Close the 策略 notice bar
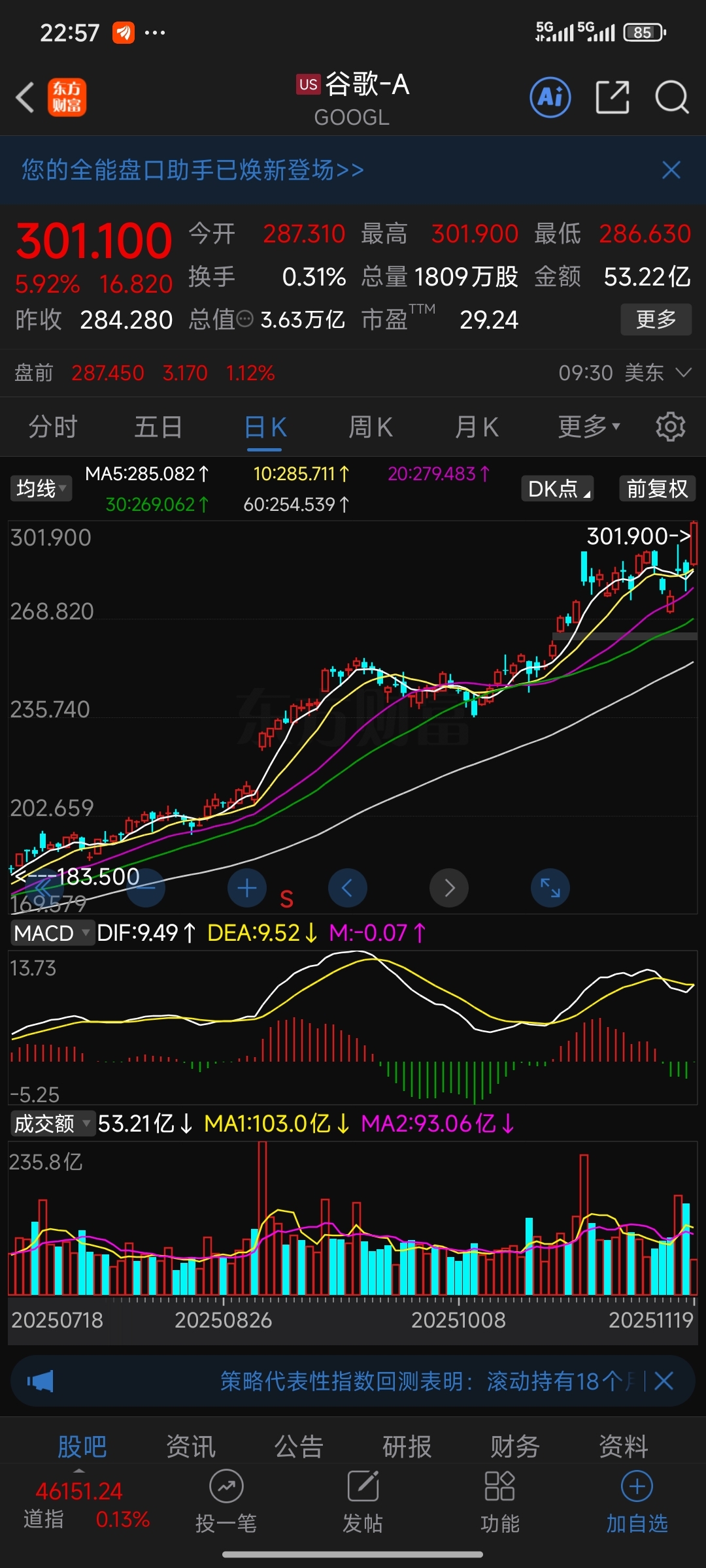 tap(664, 1381)
